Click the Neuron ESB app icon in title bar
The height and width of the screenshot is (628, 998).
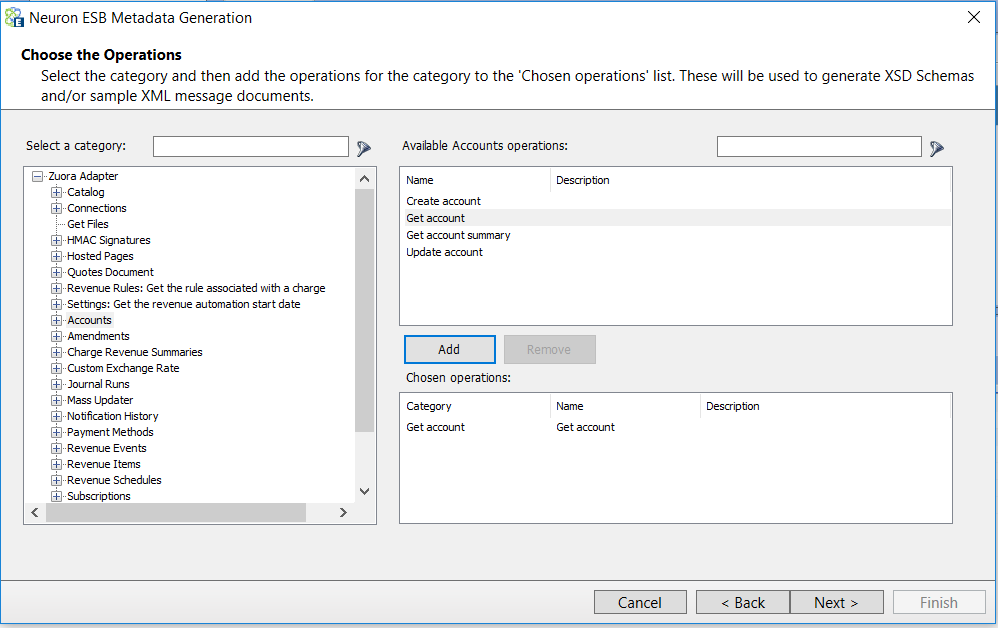(14, 18)
